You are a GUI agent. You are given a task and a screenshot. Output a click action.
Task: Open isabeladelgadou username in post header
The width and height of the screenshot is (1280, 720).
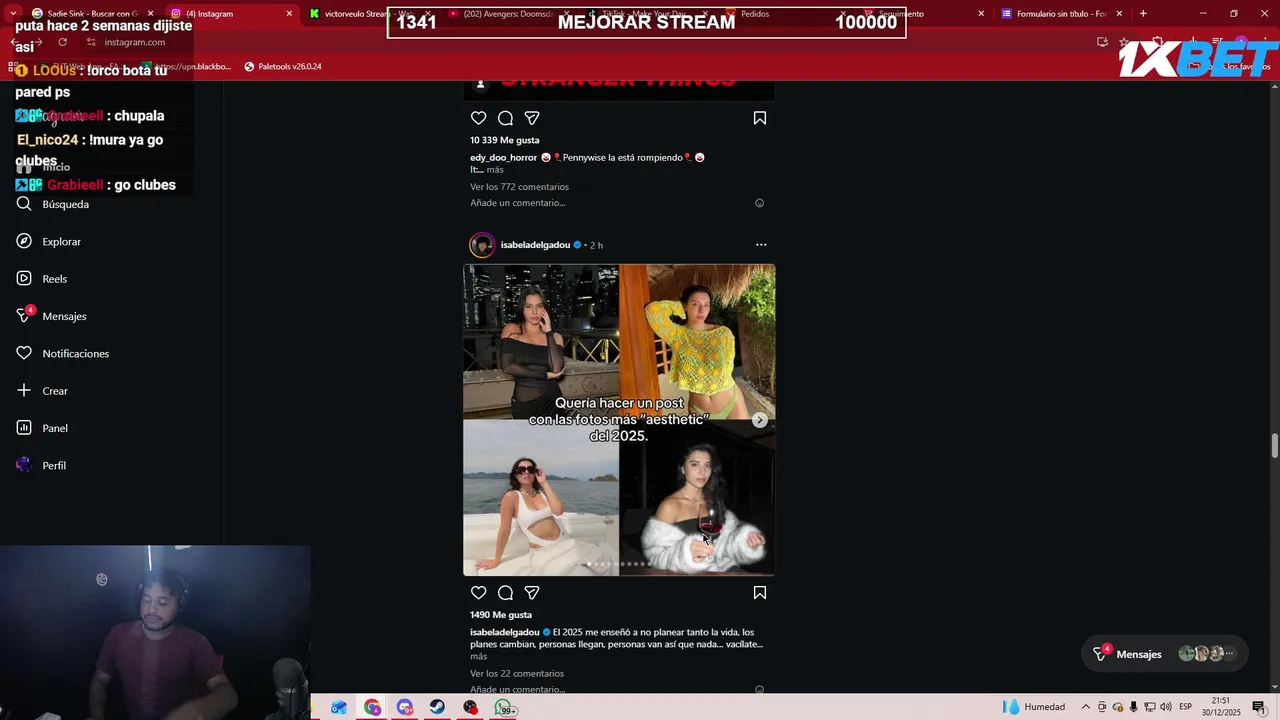(x=535, y=245)
